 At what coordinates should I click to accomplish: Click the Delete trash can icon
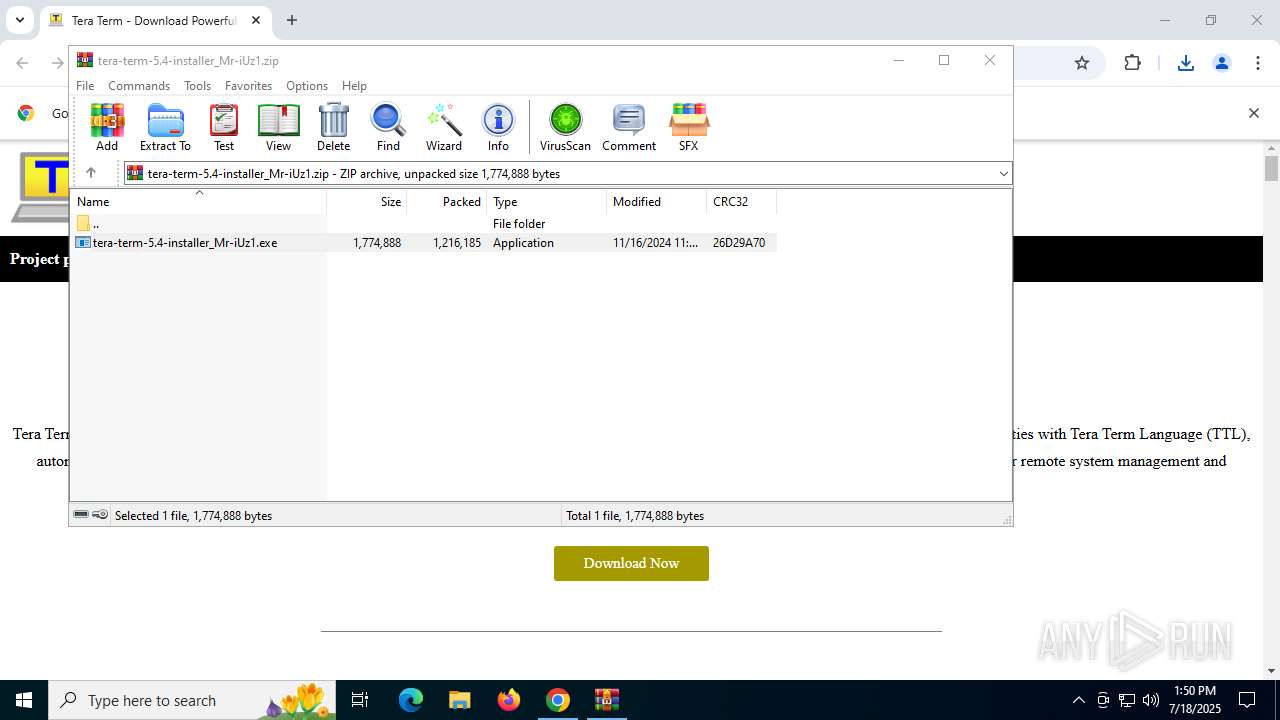pos(333,127)
